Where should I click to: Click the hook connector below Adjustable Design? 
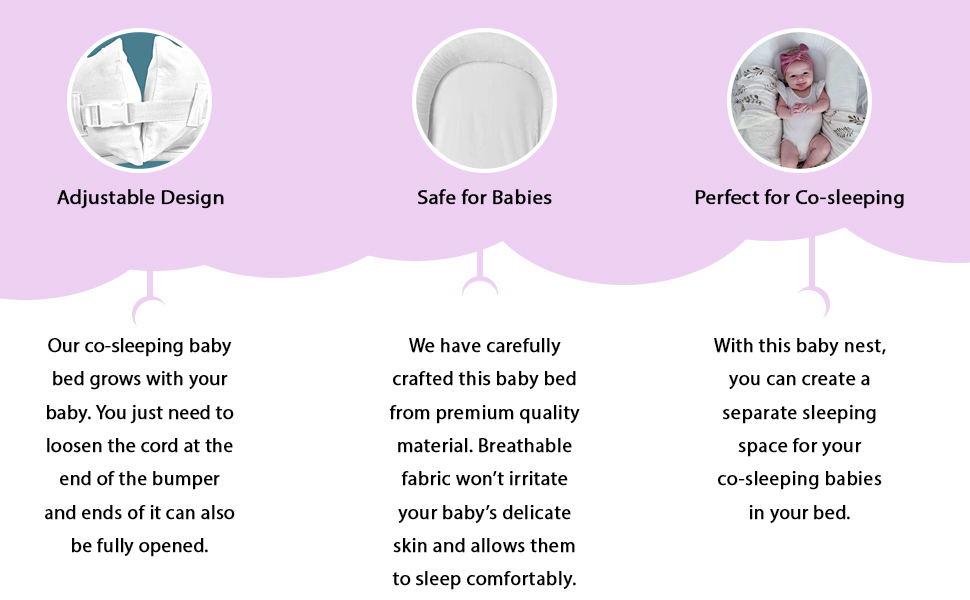148,300
